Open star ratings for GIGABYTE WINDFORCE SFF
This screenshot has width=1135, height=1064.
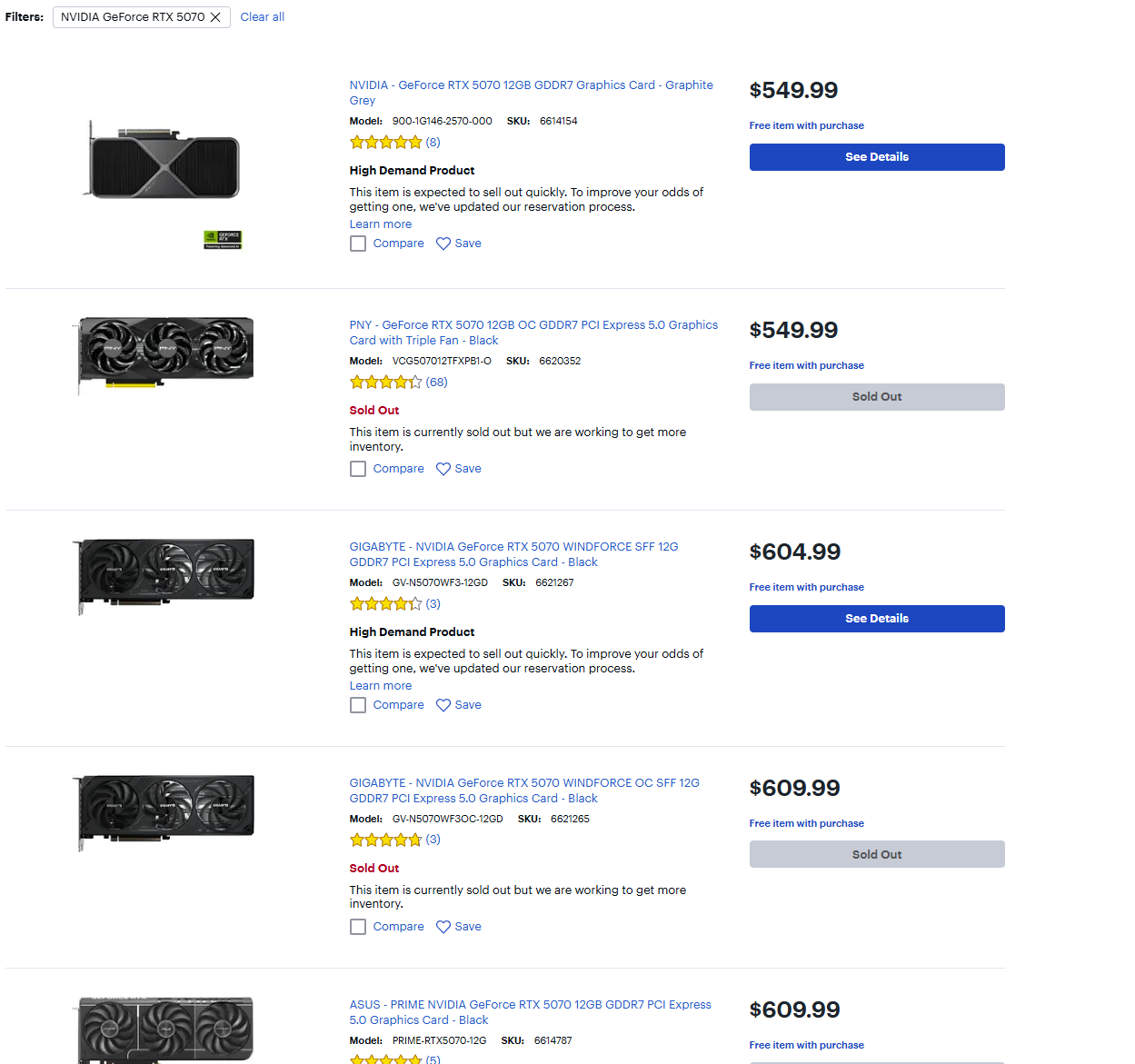(x=394, y=604)
